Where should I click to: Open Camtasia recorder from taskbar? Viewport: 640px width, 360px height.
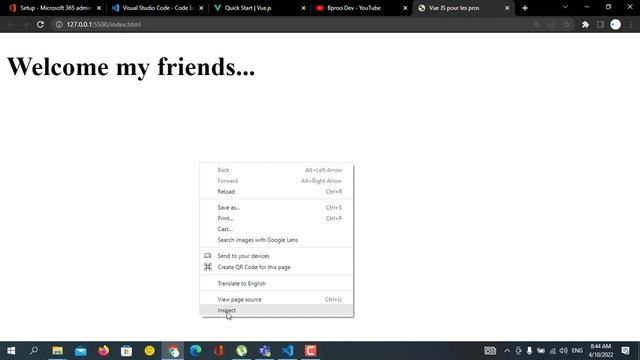click(x=311, y=351)
